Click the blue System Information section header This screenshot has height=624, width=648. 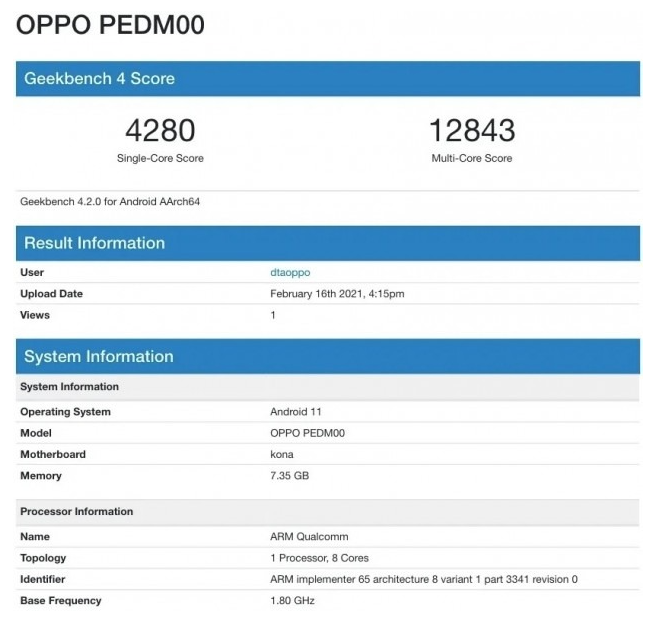(98, 356)
